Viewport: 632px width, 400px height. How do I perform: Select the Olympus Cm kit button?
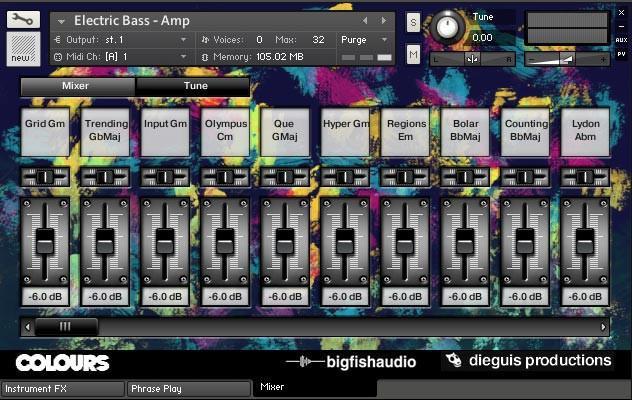225,132
